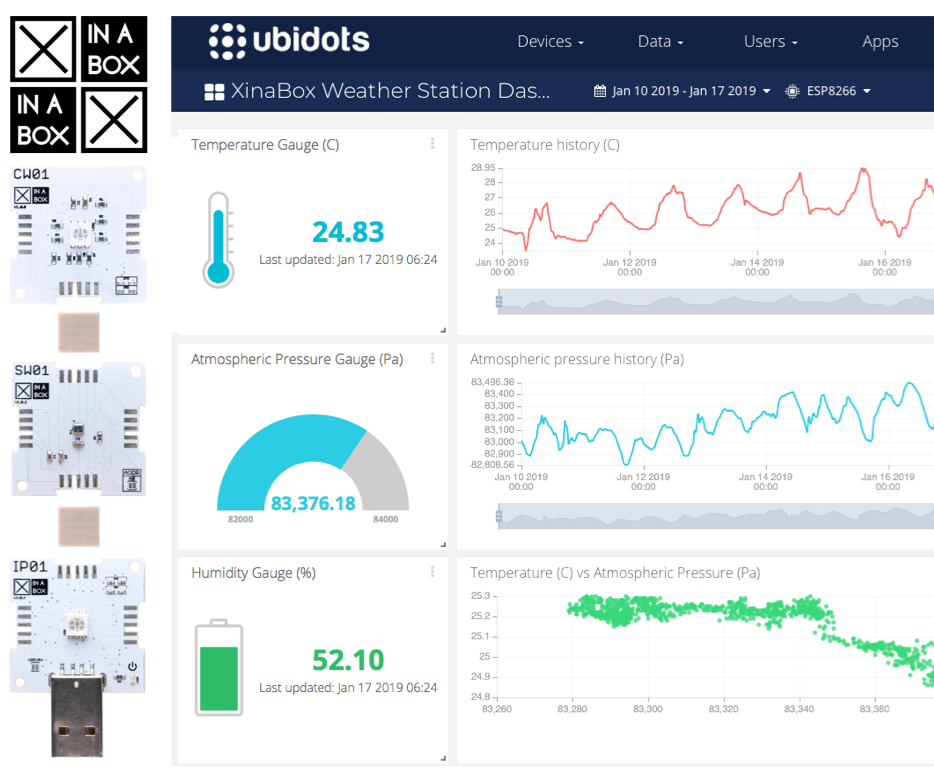Click the Ubidots logo icon
Screen dimensions: 934x778
pyautogui.click(x=228, y=41)
